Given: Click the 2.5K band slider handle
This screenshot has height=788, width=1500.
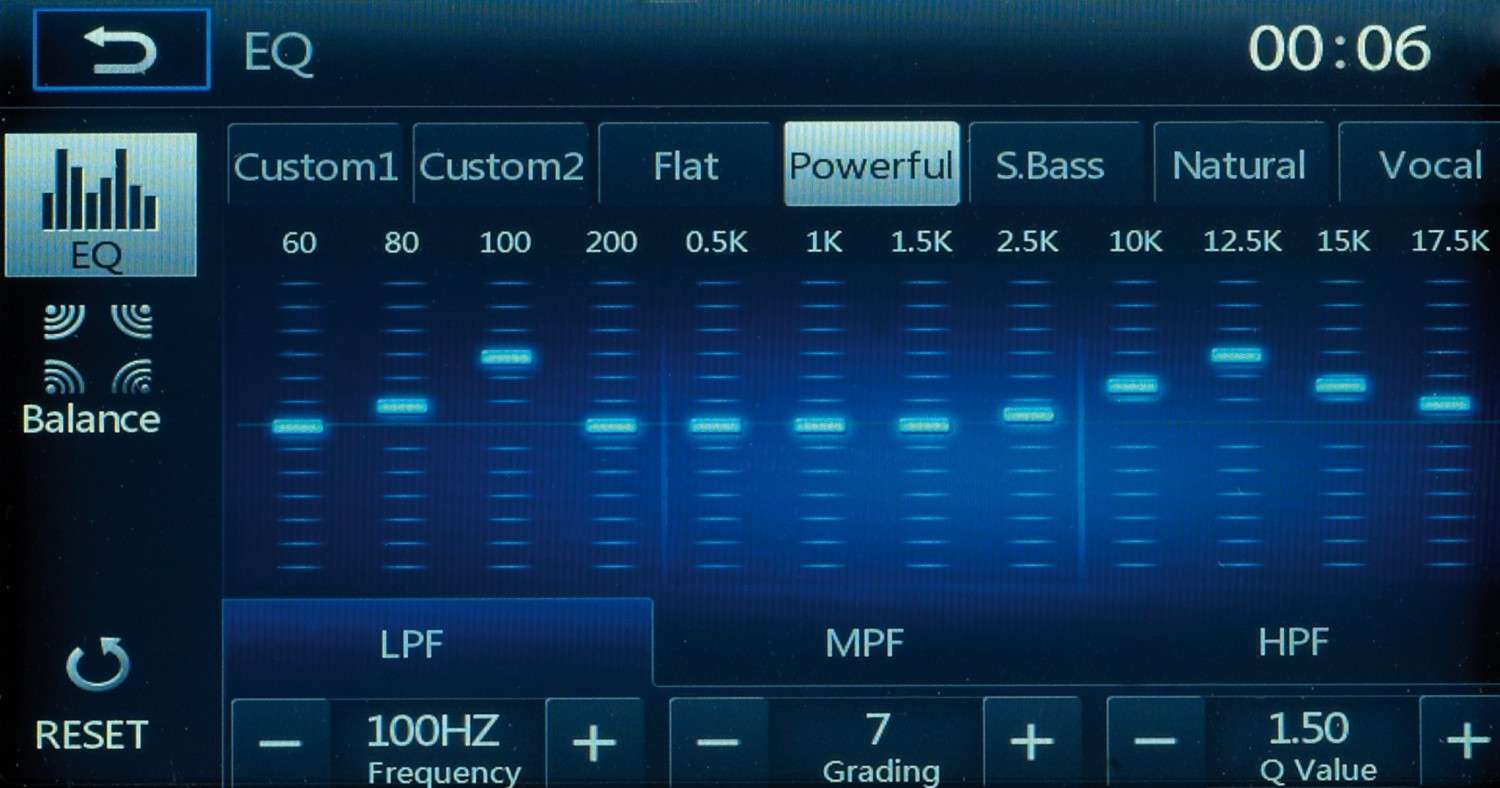Looking at the screenshot, I should (1029, 414).
